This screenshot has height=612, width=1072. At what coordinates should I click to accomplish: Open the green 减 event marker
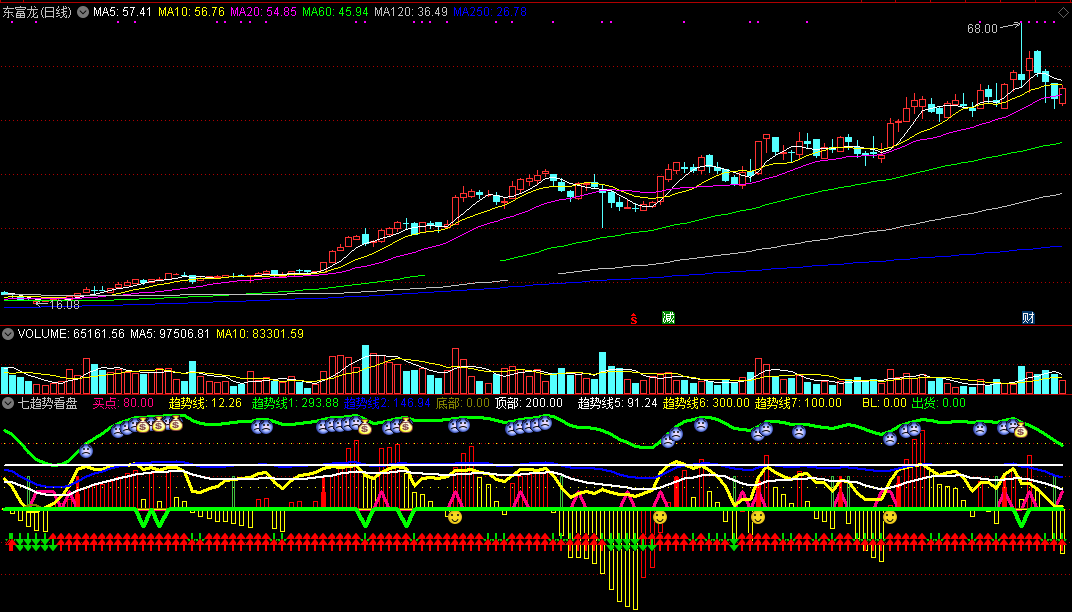[x=668, y=317]
